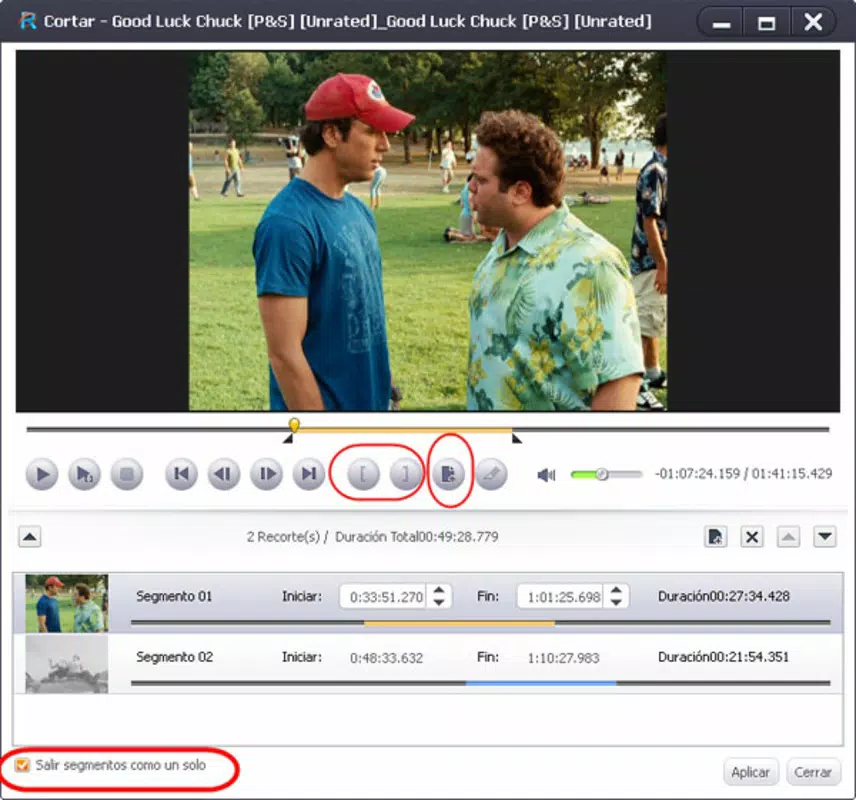Increase Segmento 01 end time

616,590
